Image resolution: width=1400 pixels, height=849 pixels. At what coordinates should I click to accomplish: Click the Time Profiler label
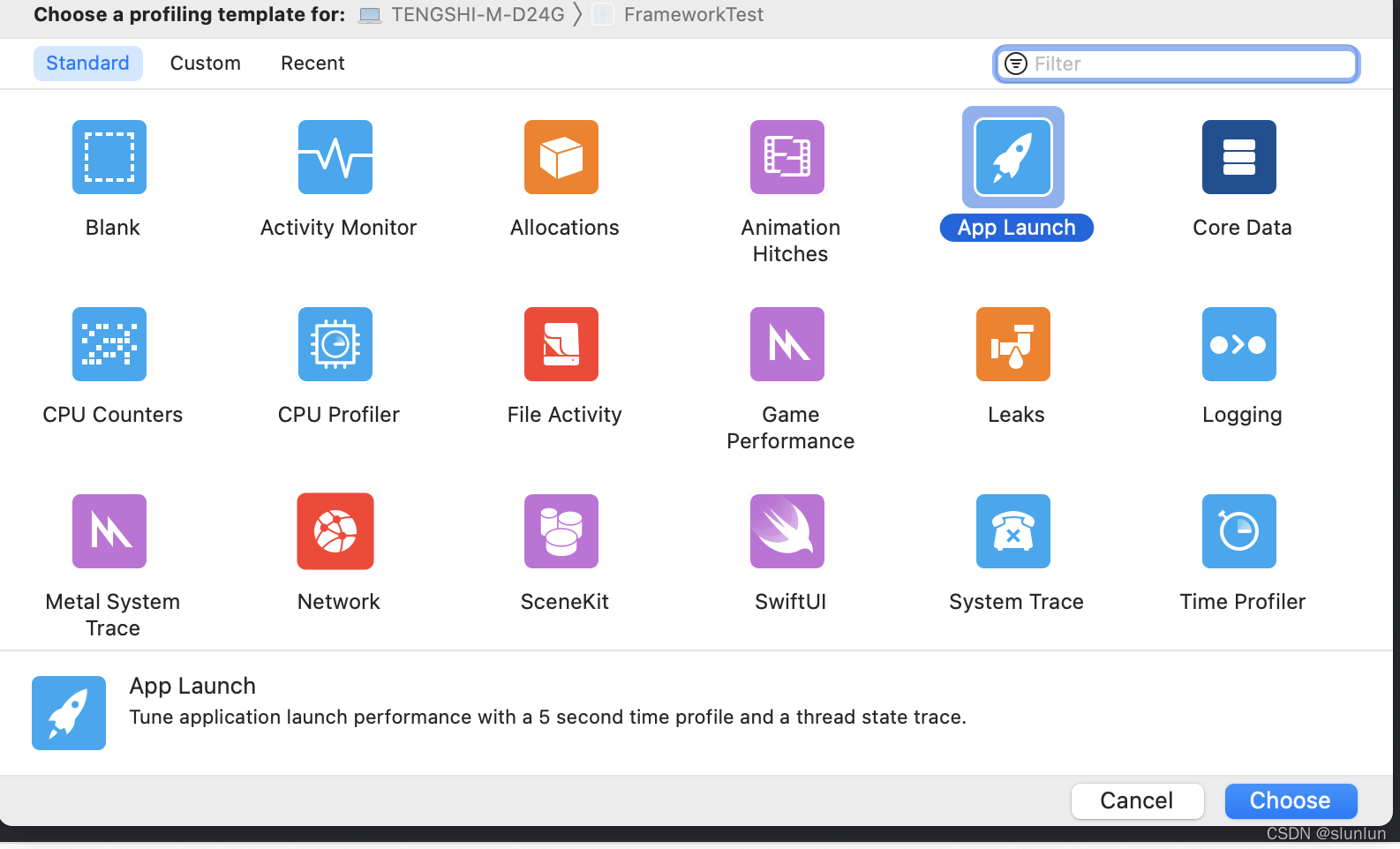coord(1242,602)
